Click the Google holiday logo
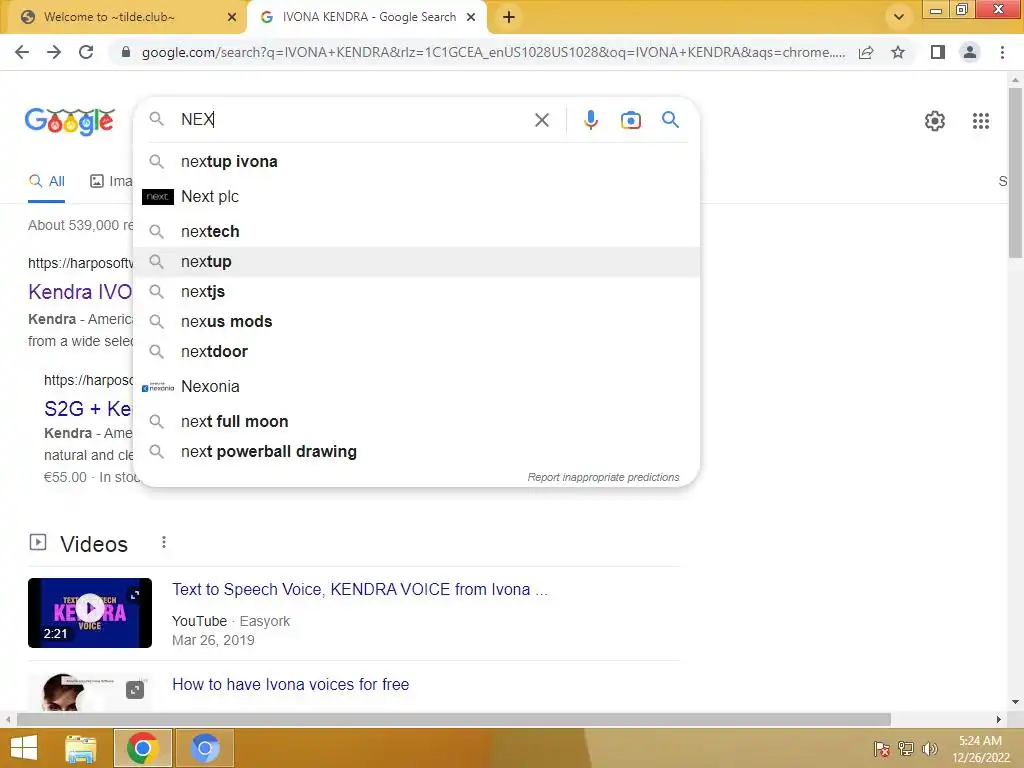The image size is (1024, 768). point(70,121)
